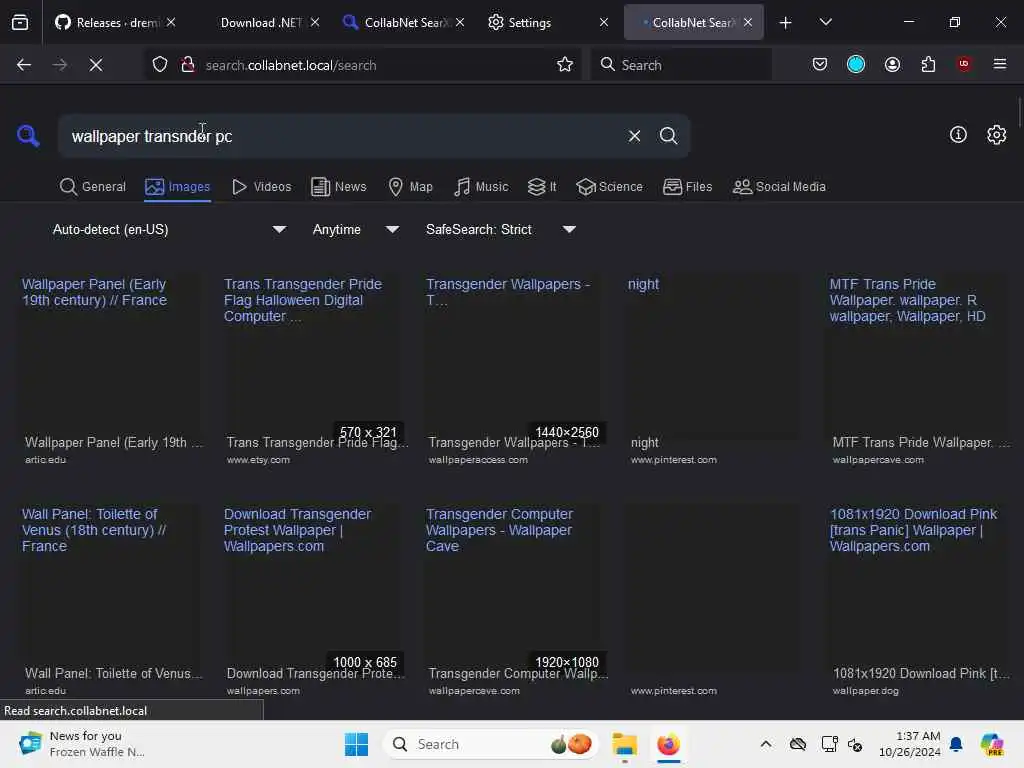Select the Social Media search category
Screen dimensions: 1024x768
780,187
